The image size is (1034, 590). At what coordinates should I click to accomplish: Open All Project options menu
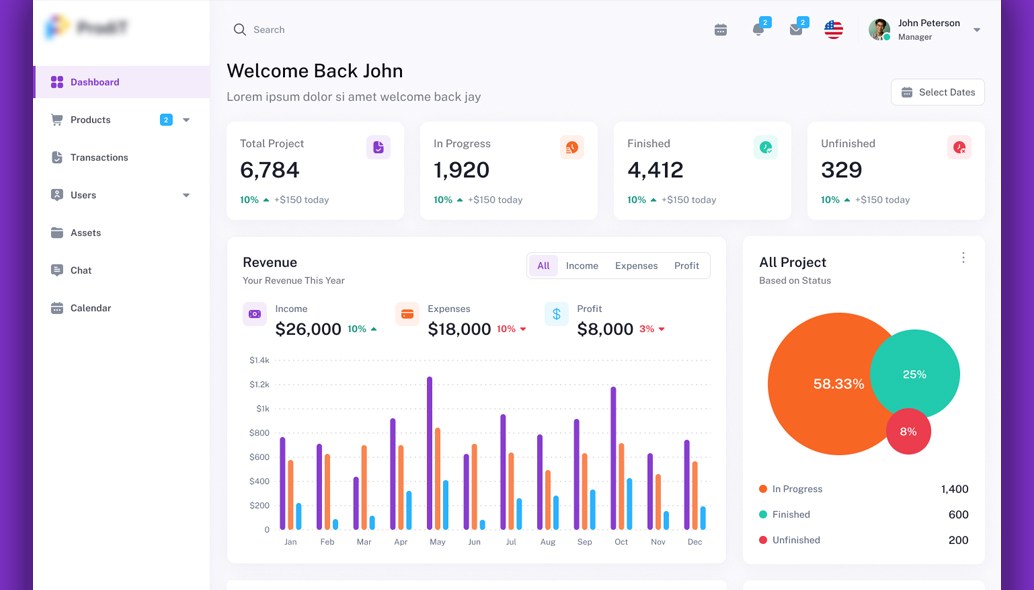tap(963, 257)
